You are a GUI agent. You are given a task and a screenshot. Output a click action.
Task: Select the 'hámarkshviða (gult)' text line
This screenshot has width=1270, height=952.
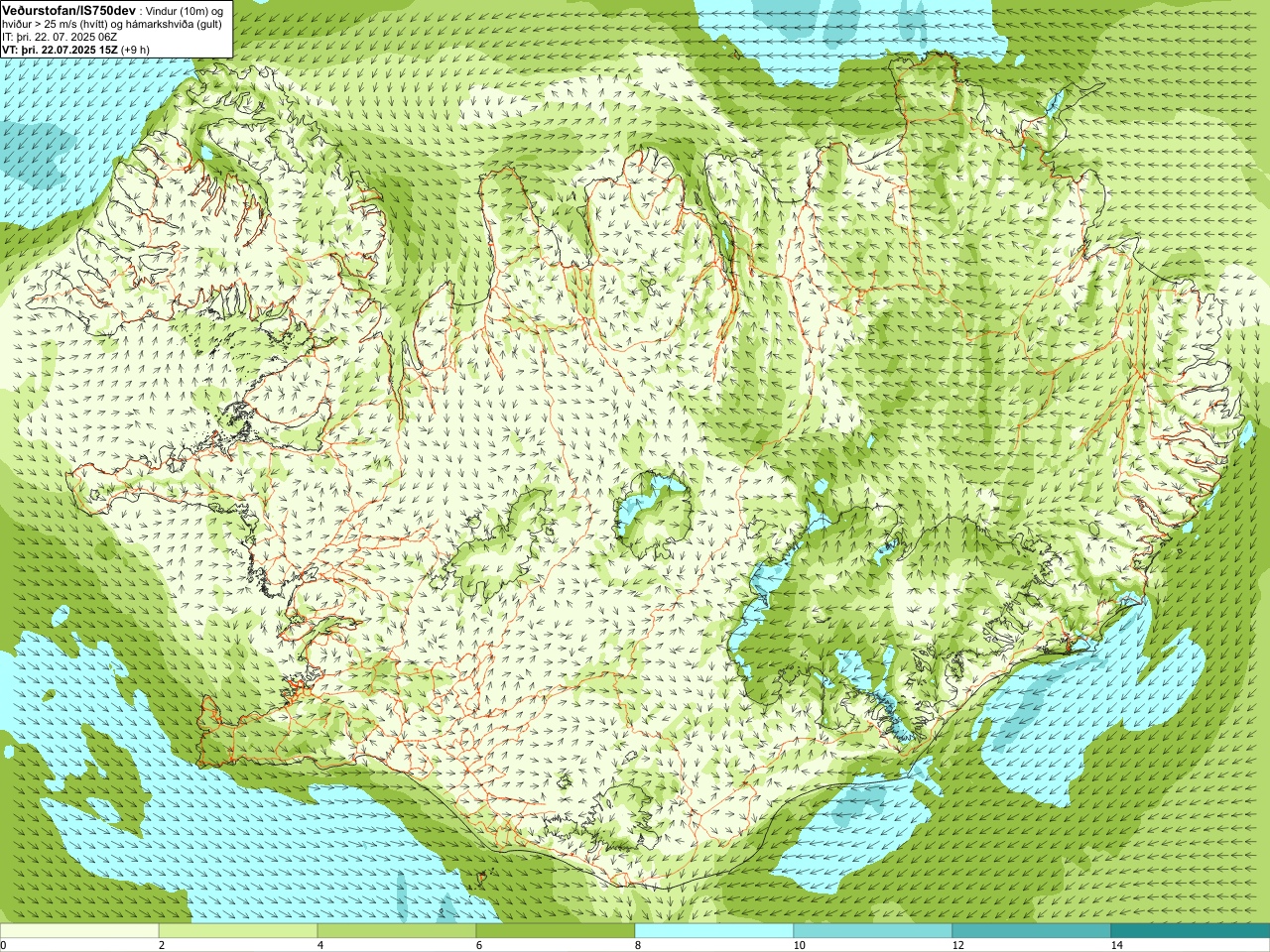[x=172, y=24]
